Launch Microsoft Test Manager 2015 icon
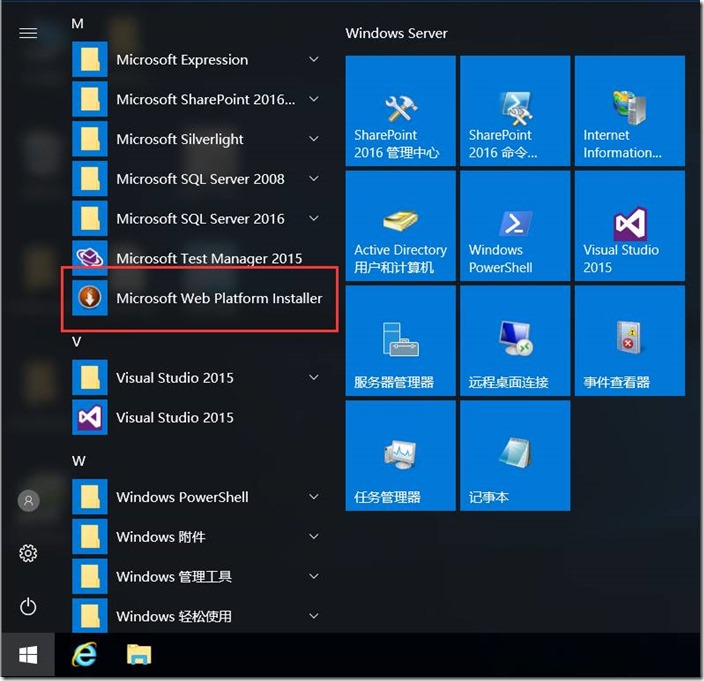704x681 pixels. (90, 258)
